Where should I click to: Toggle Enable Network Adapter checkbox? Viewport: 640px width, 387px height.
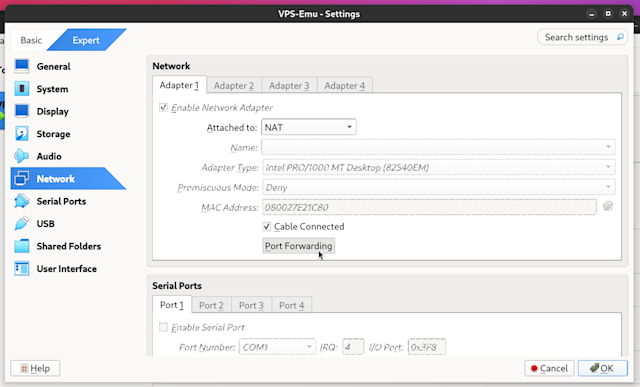coord(163,107)
